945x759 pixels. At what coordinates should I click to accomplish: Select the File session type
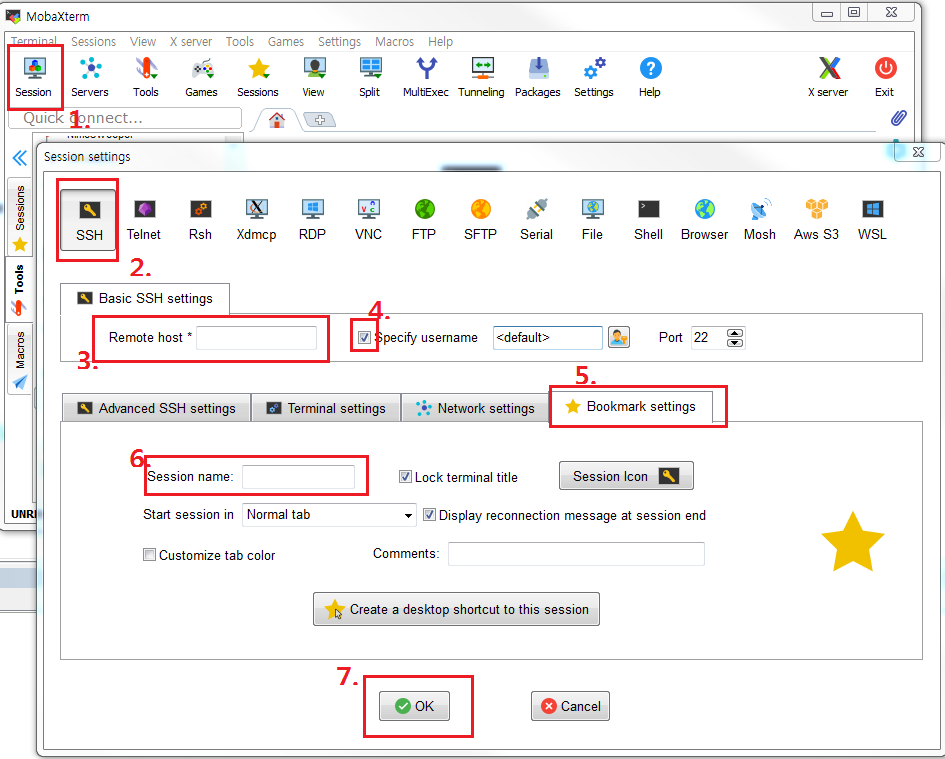(592, 220)
